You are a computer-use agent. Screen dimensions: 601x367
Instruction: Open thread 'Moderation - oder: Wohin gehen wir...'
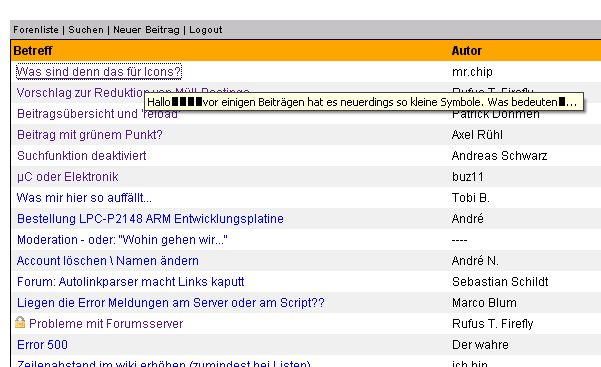122,240
